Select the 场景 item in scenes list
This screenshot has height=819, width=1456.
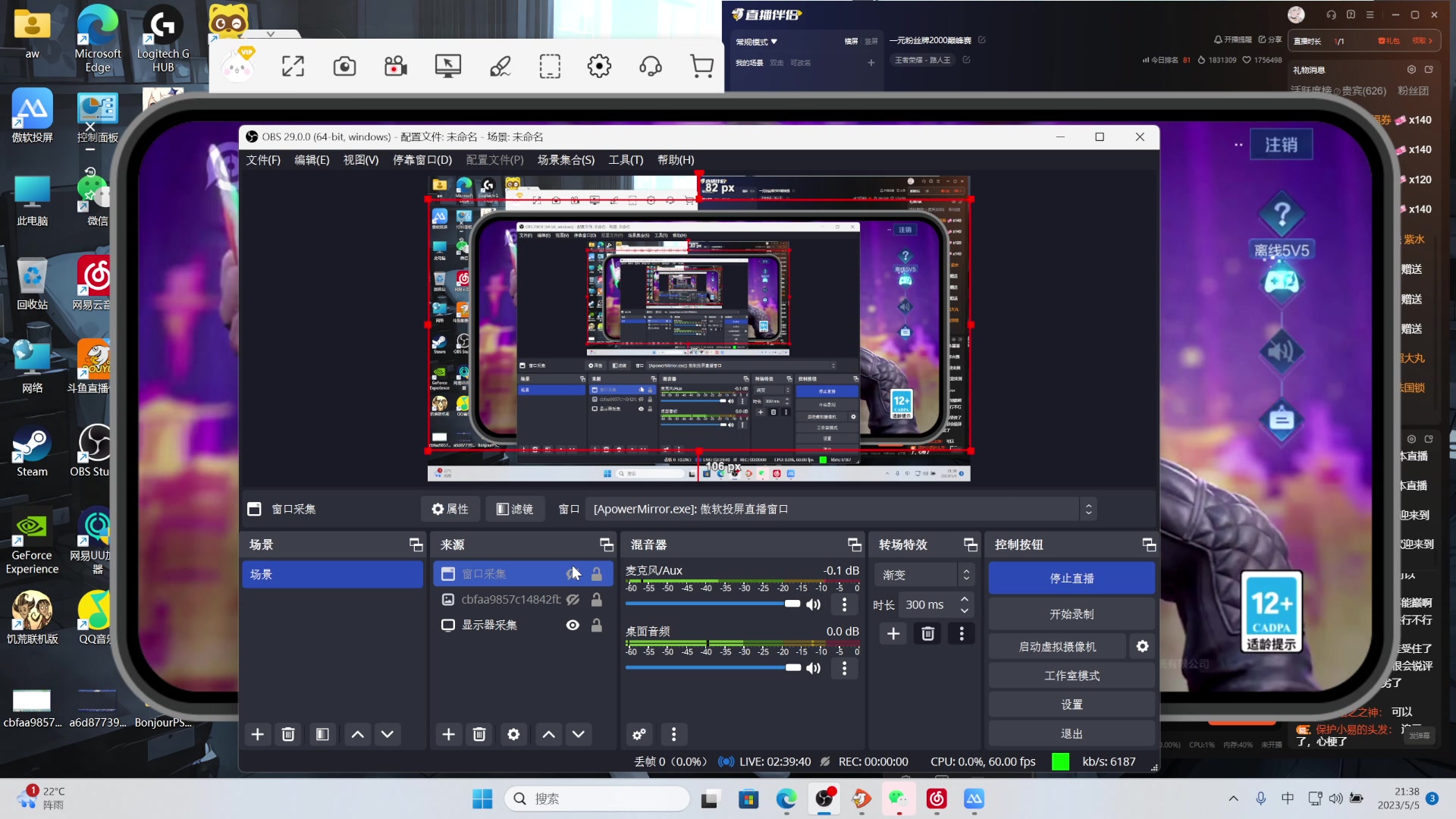pyautogui.click(x=332, y=574)
